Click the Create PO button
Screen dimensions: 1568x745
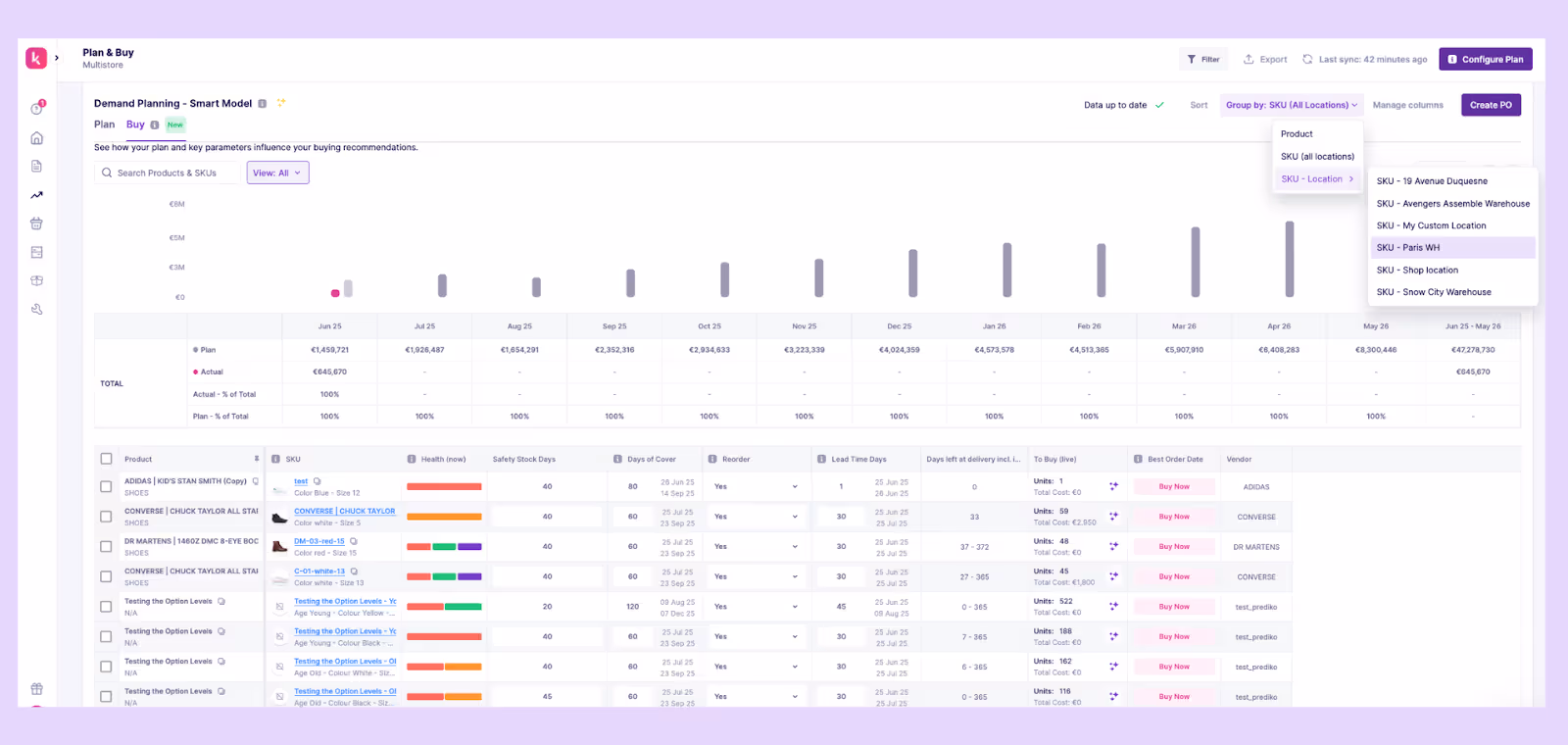tap(1491, 105)
